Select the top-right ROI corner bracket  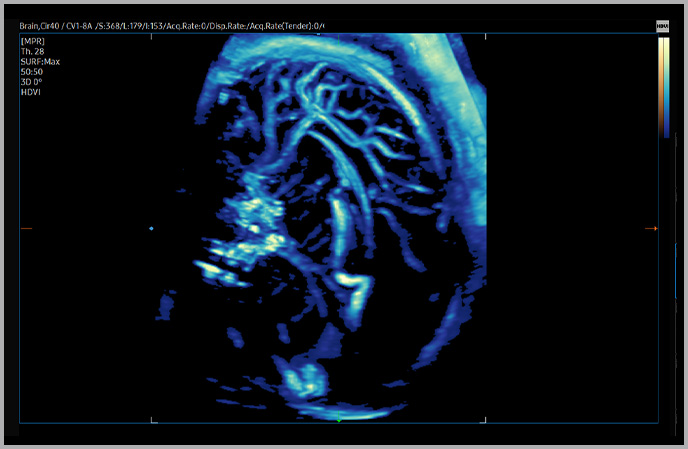coord(484,39)
